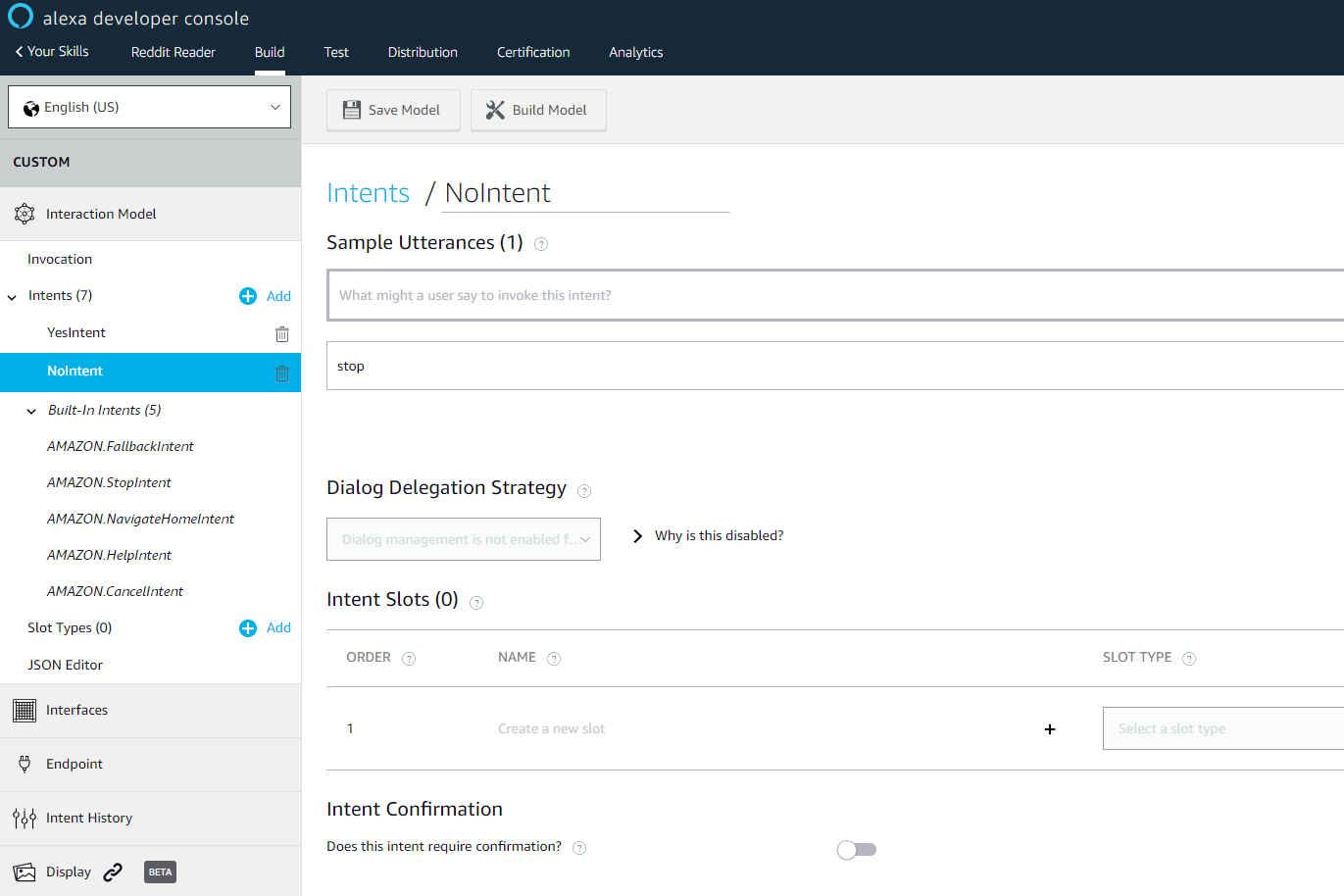Open the English (US) language dropdown
Image resolution: width=1344 pixels, height=896 pixels.
[x=150, y=107]
